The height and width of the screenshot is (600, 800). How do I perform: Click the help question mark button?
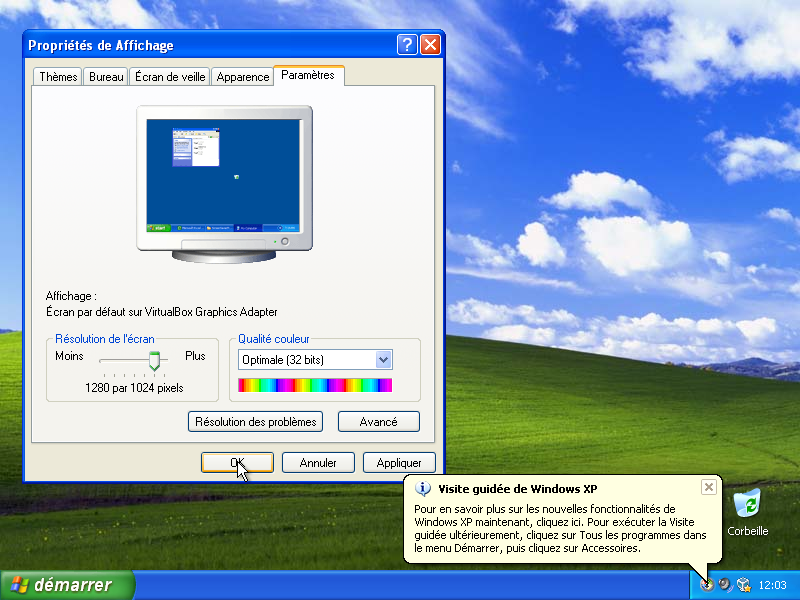[407, 45]
